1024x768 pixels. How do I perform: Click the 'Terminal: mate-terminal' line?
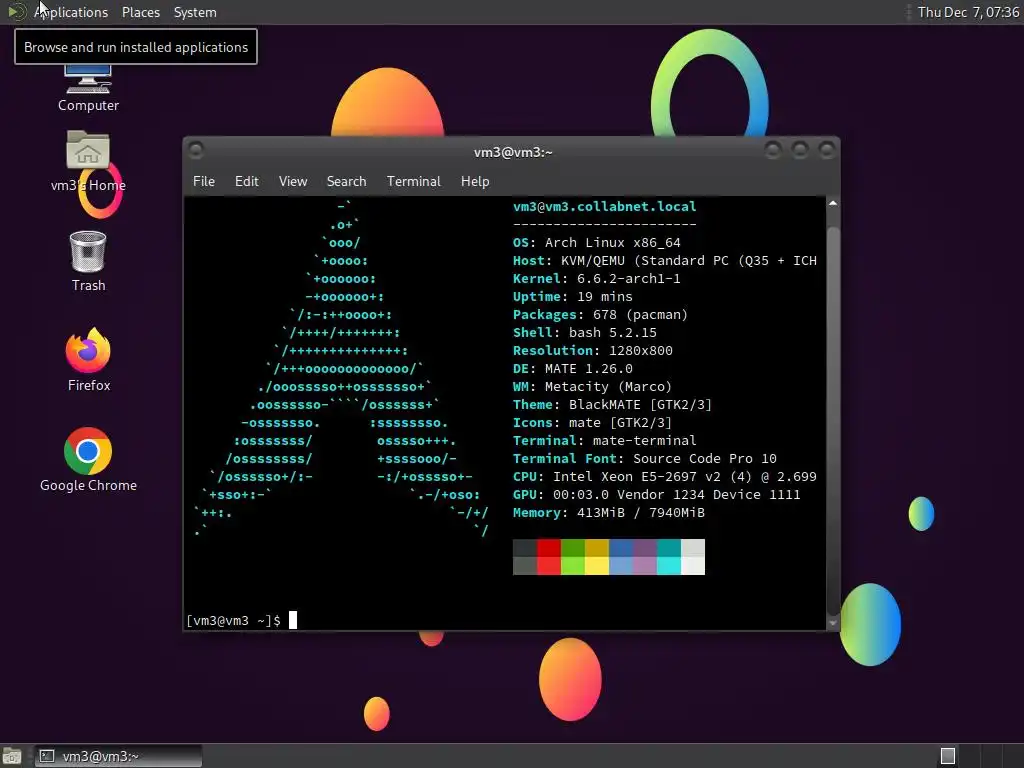(x=605, y=441)
